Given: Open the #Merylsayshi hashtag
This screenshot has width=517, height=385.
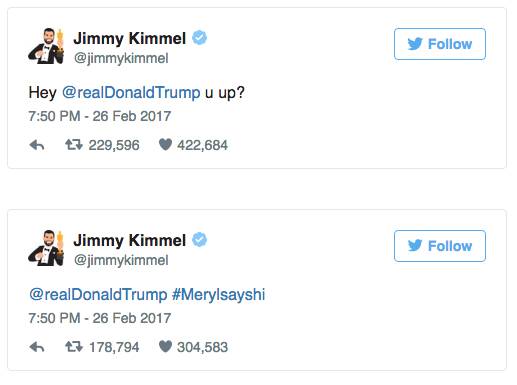Looking at the screenshot, I should click(x=219, y=295).
